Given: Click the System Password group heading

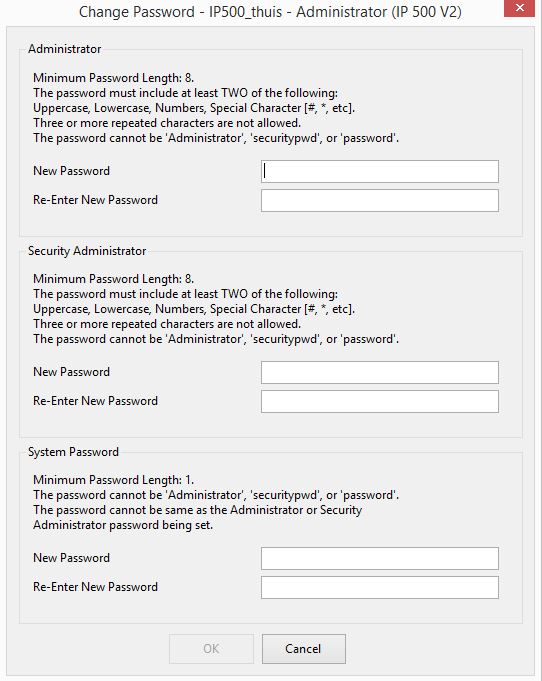Looking at the screenshot, I should [x=73, y=452].
